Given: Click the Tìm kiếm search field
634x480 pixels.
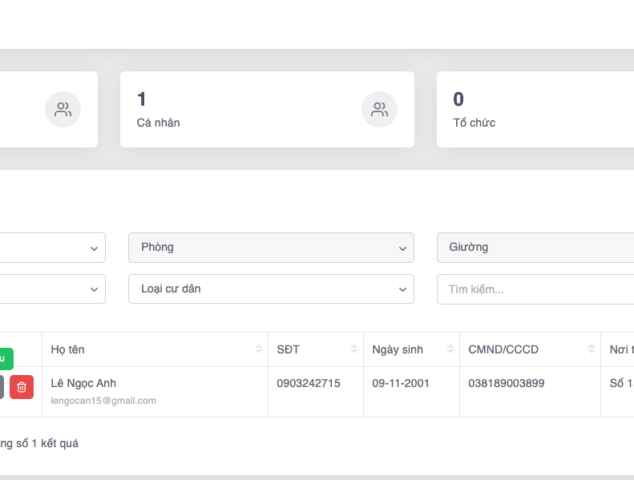Looking at the screenshot, I should (535, 289).
